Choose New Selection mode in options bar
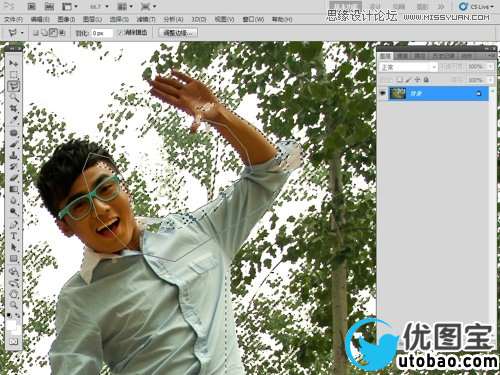 [36, 33]
